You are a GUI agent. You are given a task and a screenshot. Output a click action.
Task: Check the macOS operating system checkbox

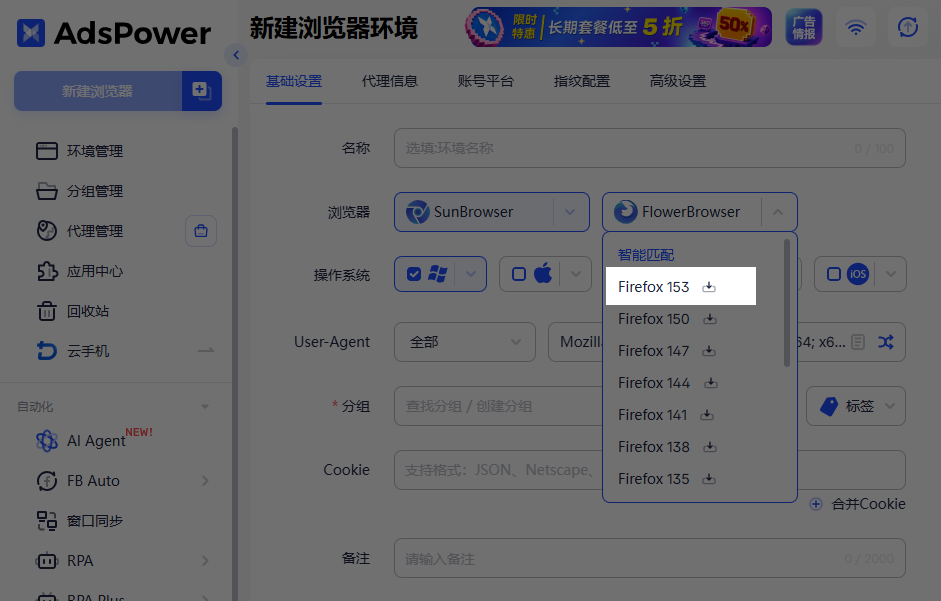(519, 274)
